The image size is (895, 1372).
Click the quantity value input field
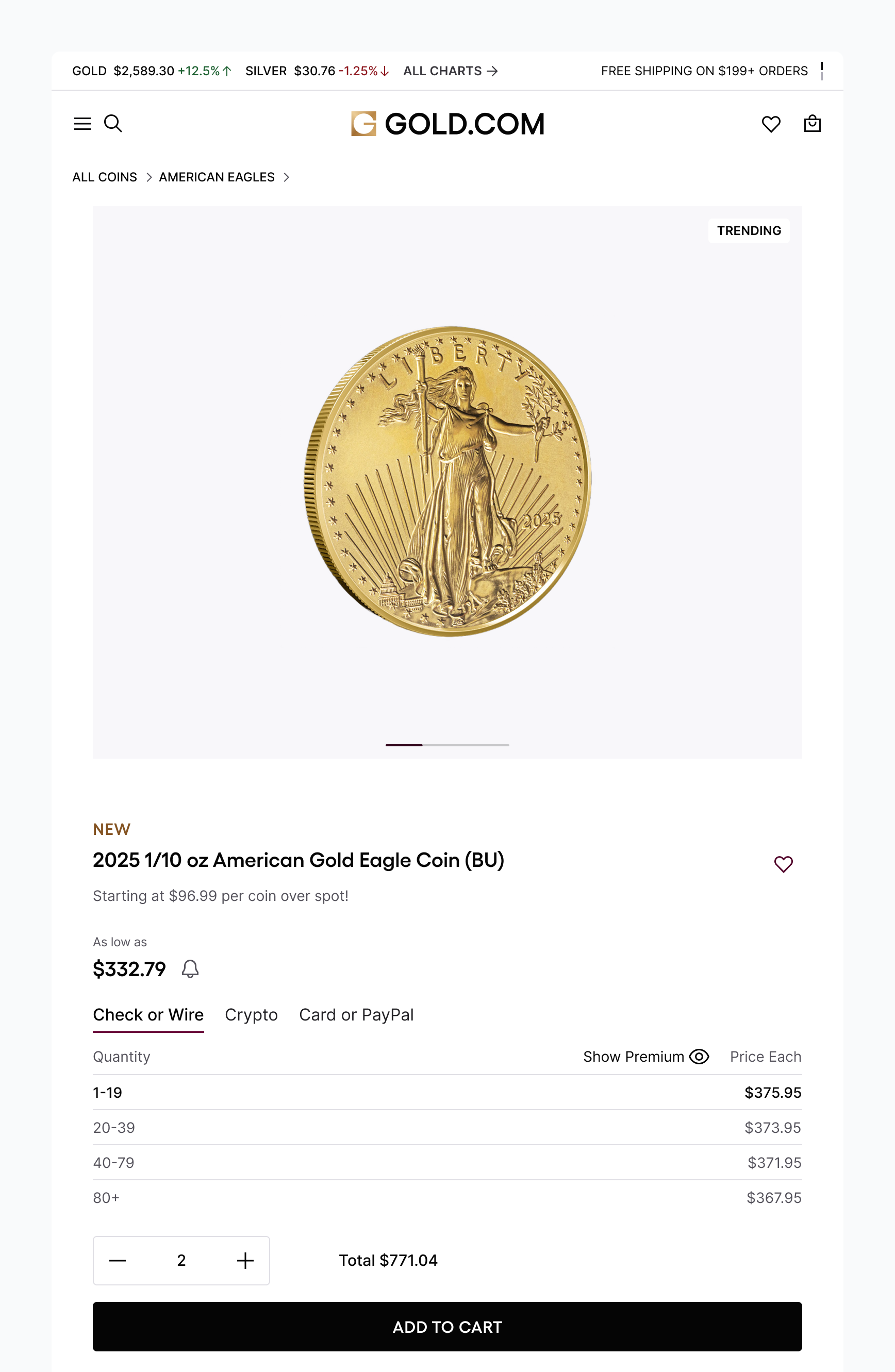click(x=181, y=1260)
